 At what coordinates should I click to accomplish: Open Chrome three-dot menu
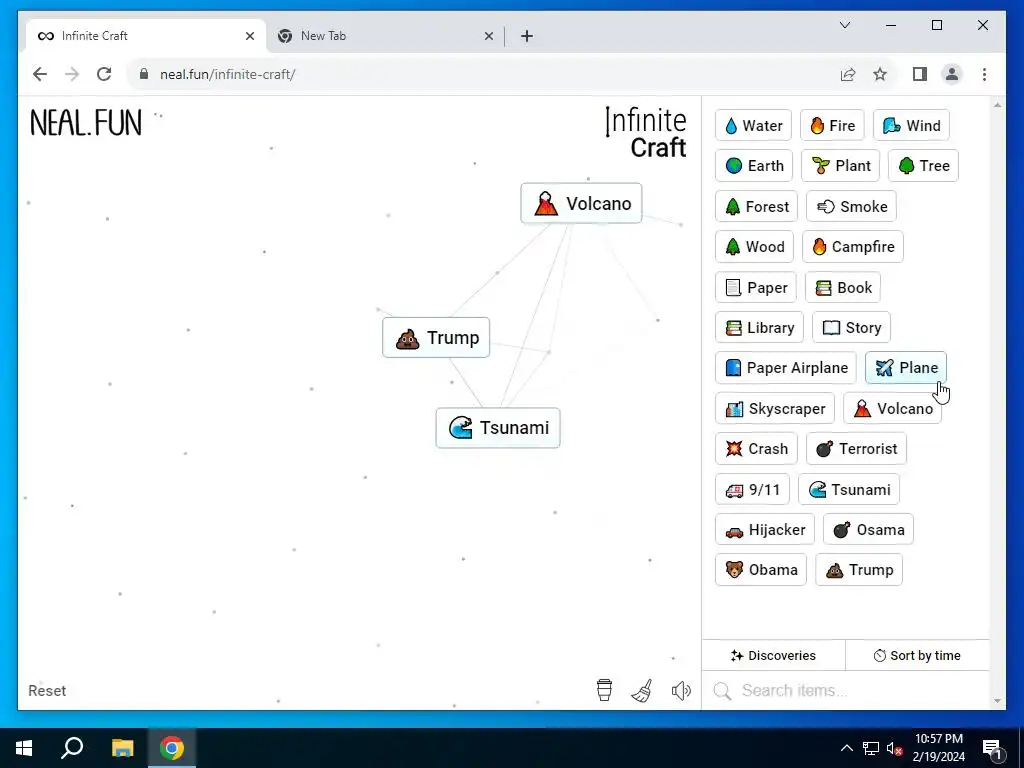[x=984, y=74]
